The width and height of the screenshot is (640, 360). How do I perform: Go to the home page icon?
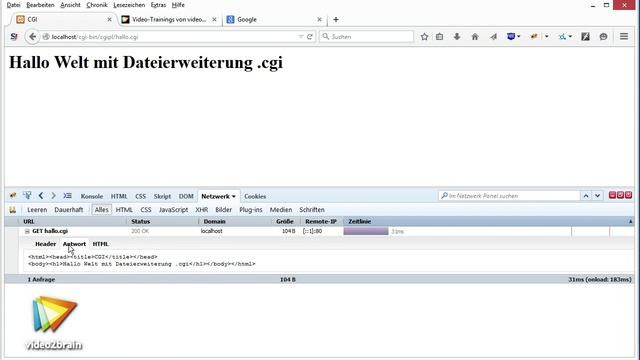point(475,37)
